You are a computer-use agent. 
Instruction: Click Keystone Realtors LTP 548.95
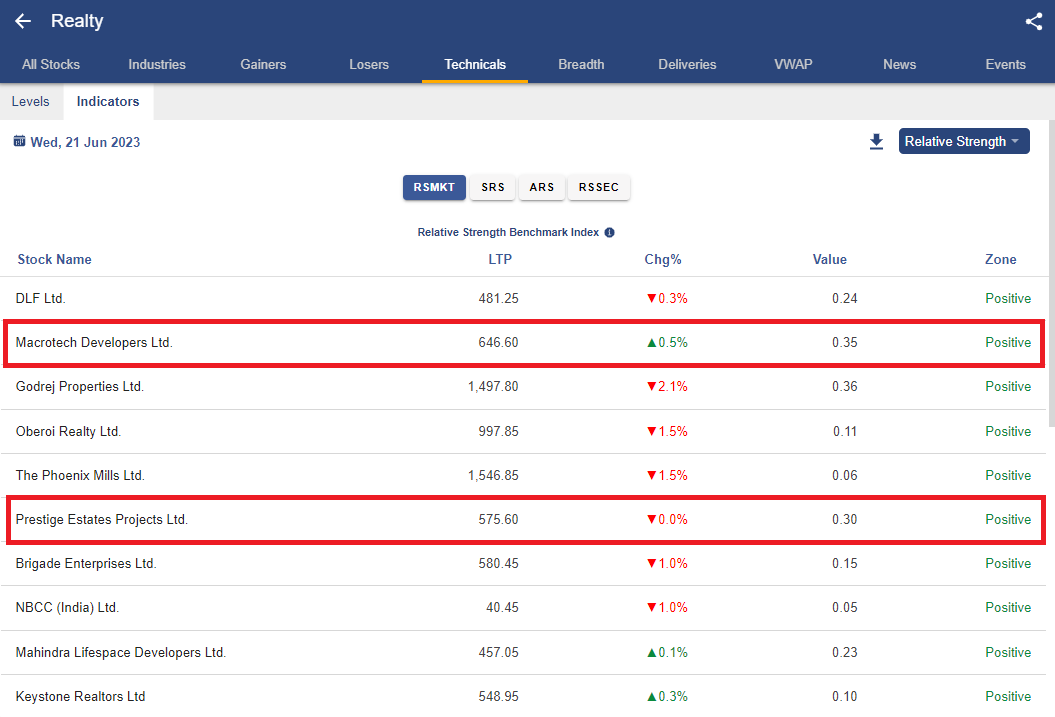click(x=499, y=697)
